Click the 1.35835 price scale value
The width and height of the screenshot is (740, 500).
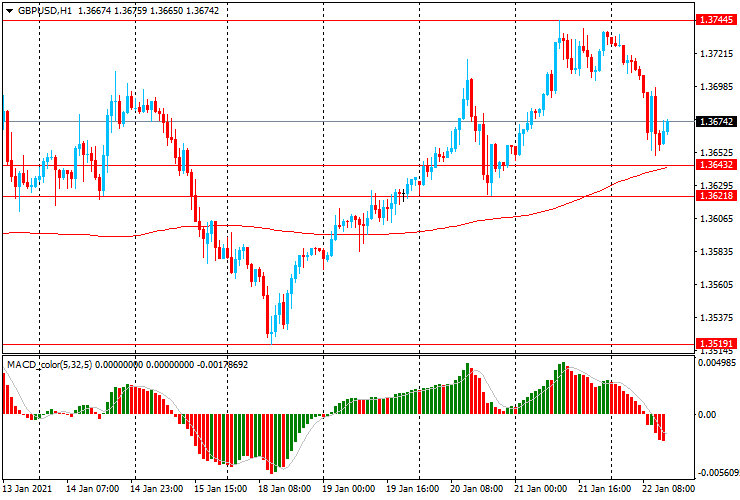click(x=717, y=252)
